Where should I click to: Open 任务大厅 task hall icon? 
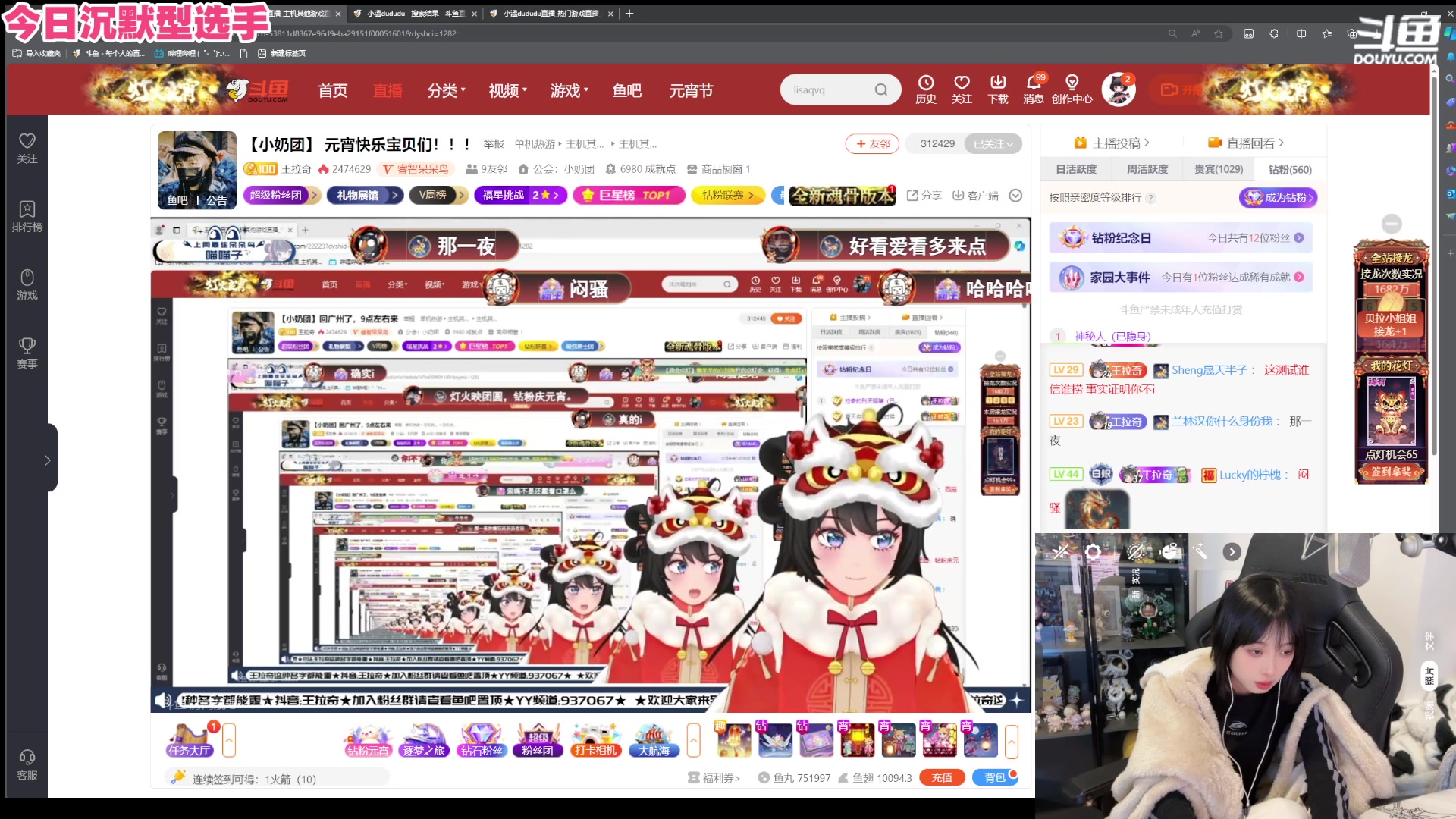coord(190,740)
